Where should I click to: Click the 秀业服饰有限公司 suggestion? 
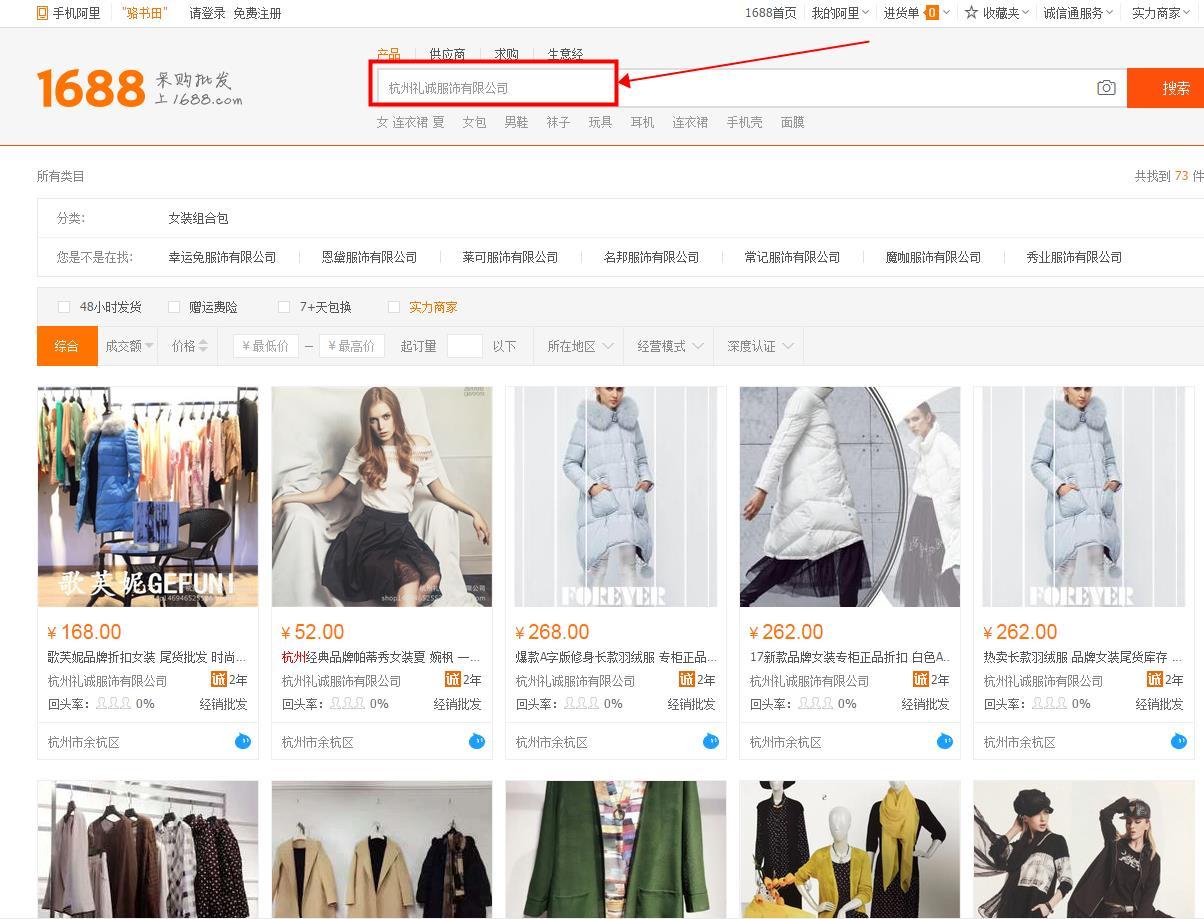pos(1074,257)
